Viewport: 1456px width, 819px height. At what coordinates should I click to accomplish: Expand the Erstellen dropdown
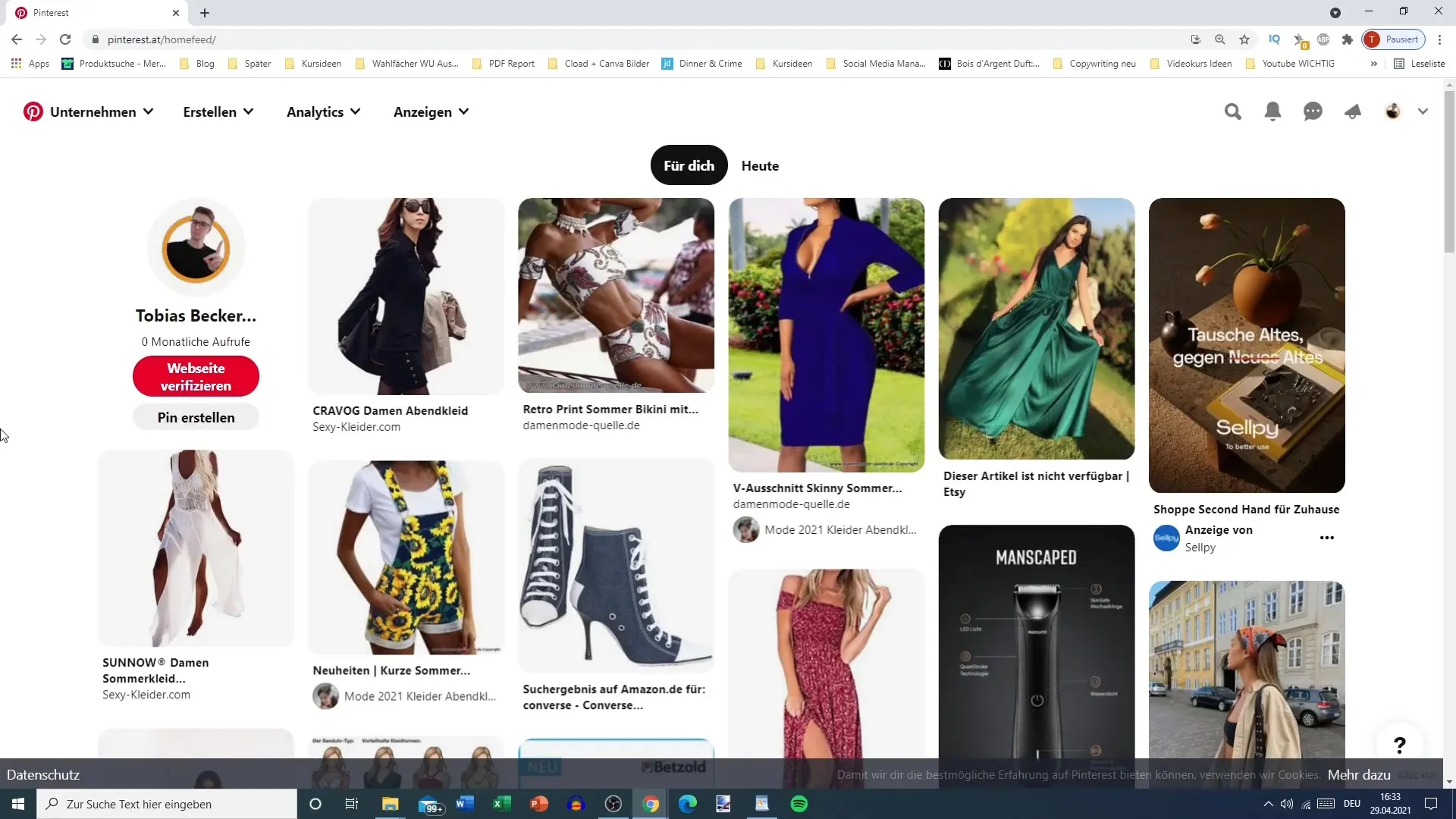[218, 111]
